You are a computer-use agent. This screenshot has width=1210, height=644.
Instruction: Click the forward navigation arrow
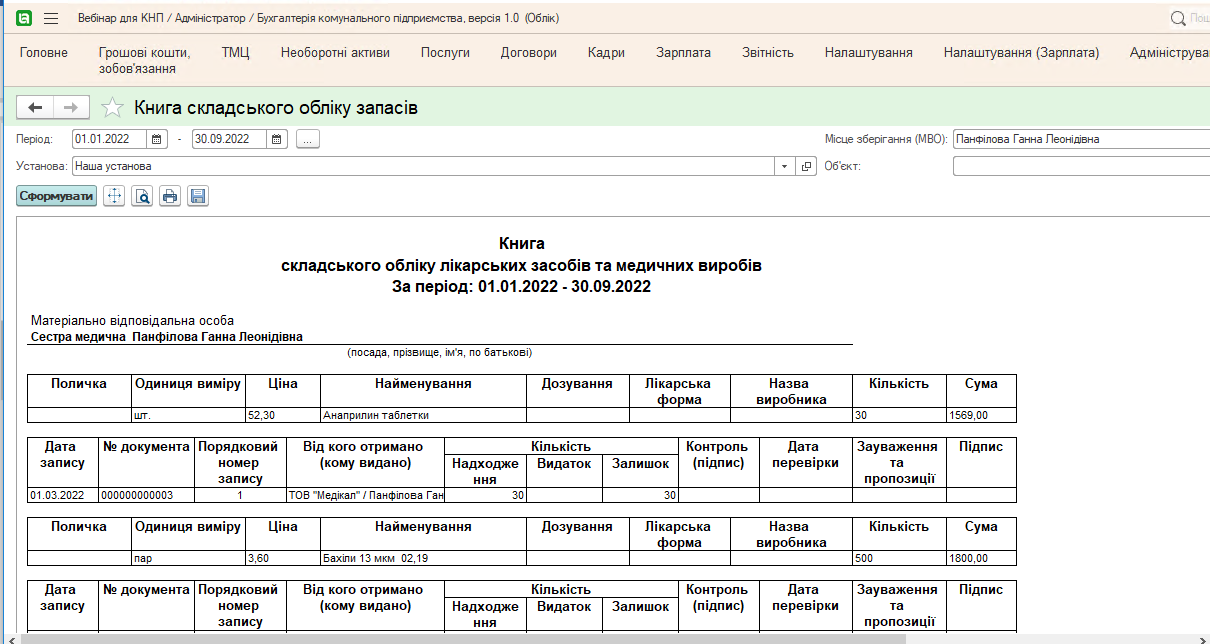[71, 108]
